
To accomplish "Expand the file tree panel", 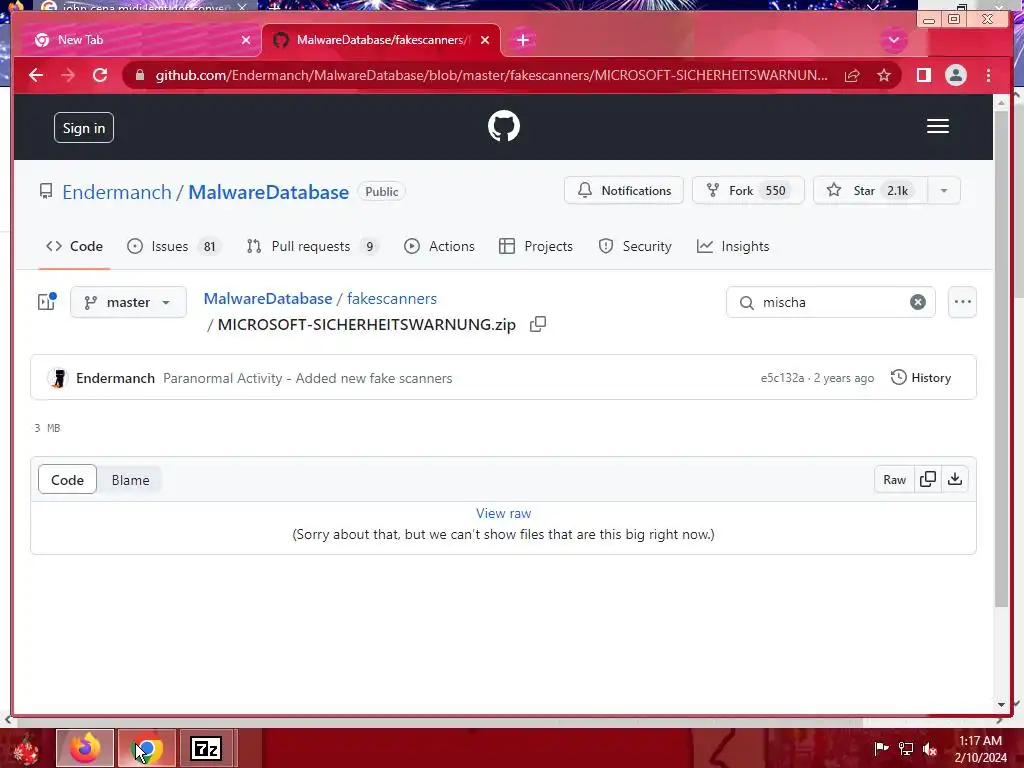I will pos(47,301).
